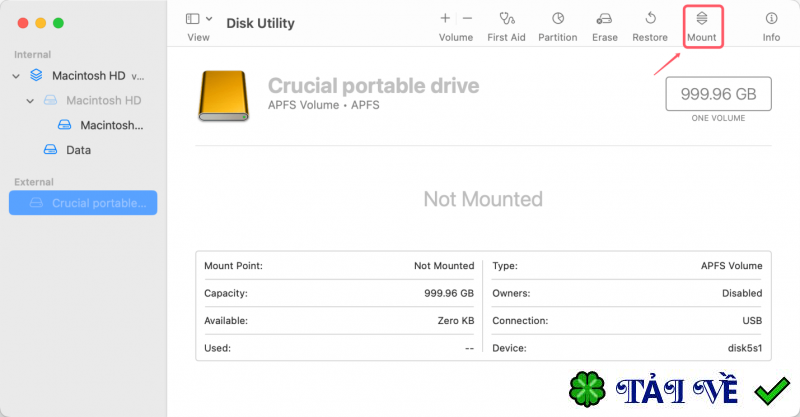Image resolution: width=800 pixels, height=417 pixels.
Task: Click the Mount Point row value
Action: (443, 266)
